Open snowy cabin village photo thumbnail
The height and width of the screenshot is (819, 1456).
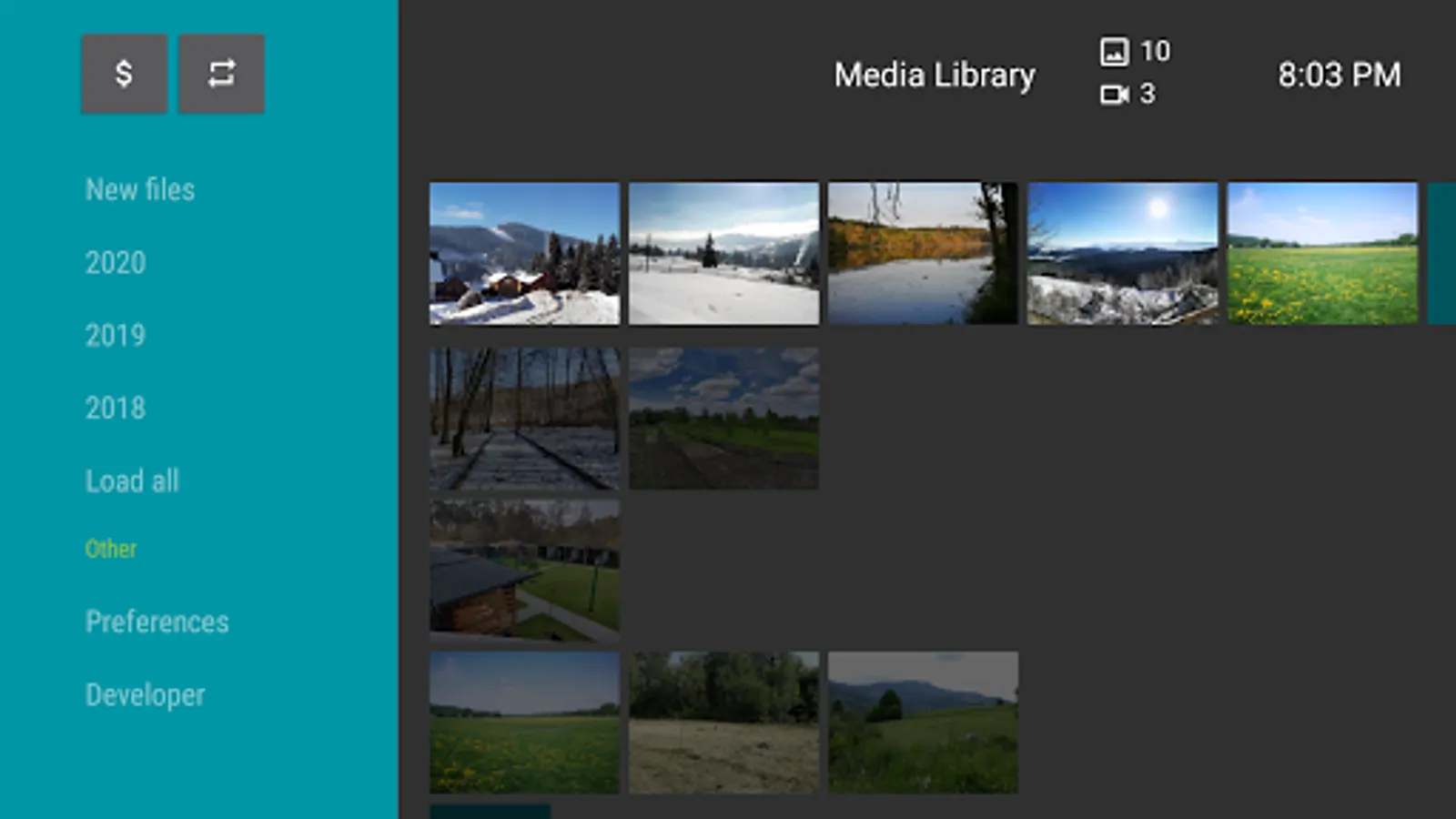point(524,253)
